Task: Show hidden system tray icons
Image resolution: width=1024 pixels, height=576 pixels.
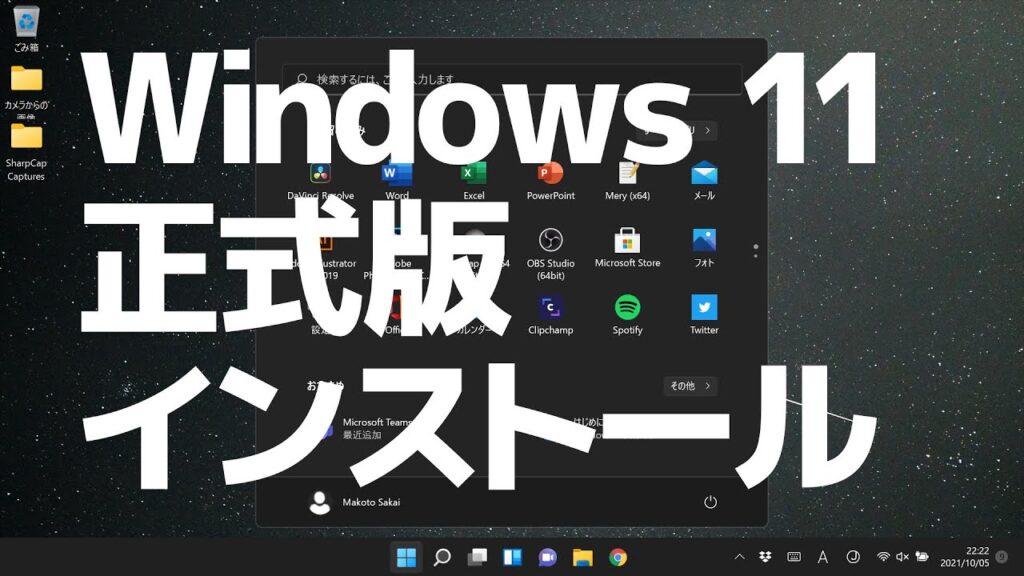Action: tap(739, 557)
